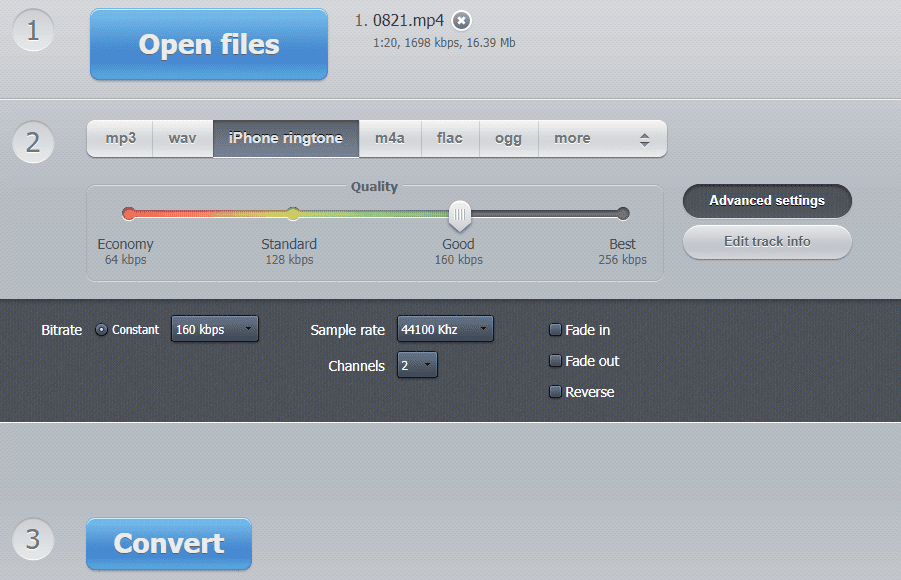Click the Best 256 kbps label
The image size is (901, 580).
click(622, 252)
